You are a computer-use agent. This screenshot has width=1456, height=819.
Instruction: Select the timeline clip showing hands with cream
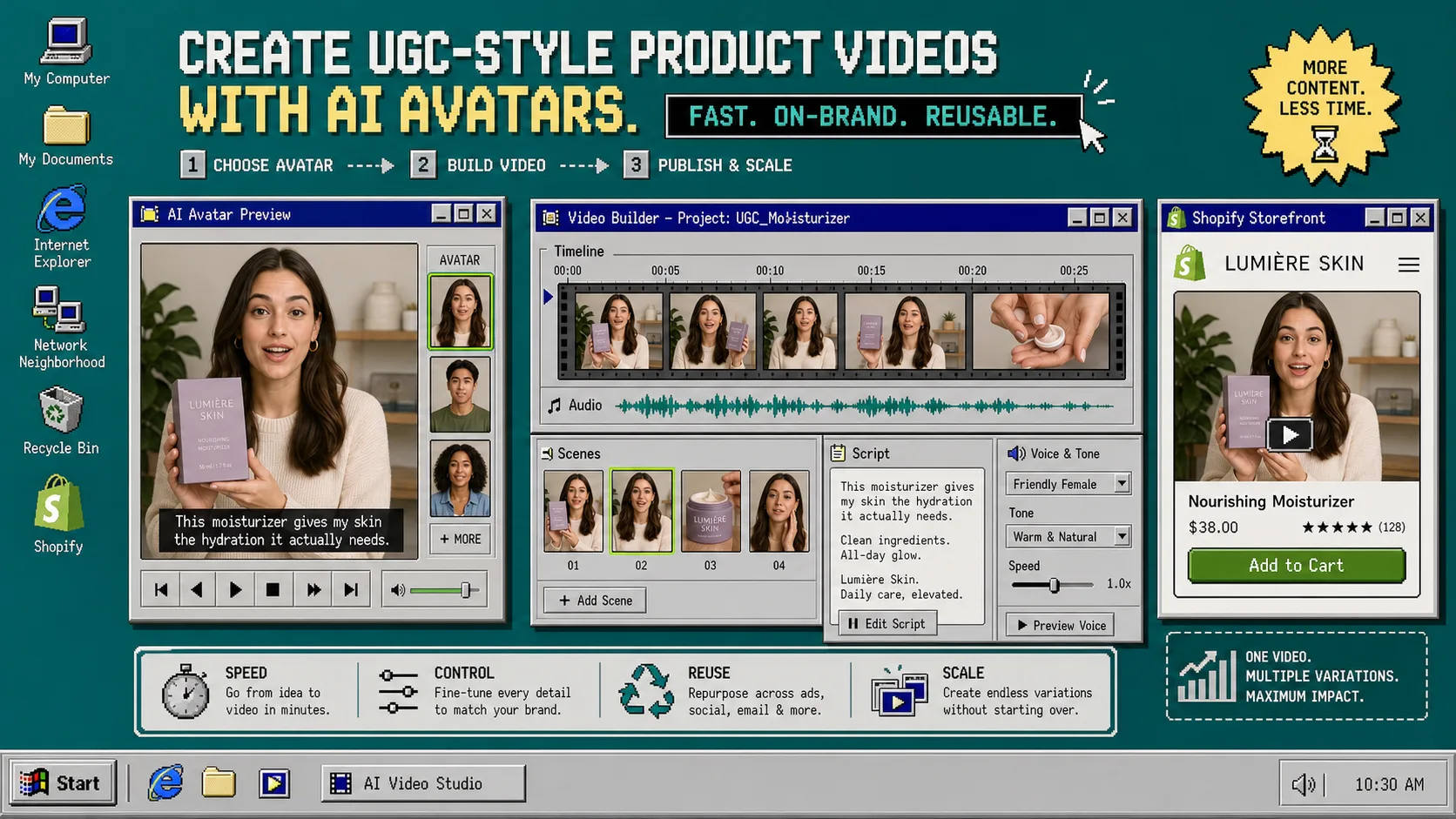(1041, 331)
